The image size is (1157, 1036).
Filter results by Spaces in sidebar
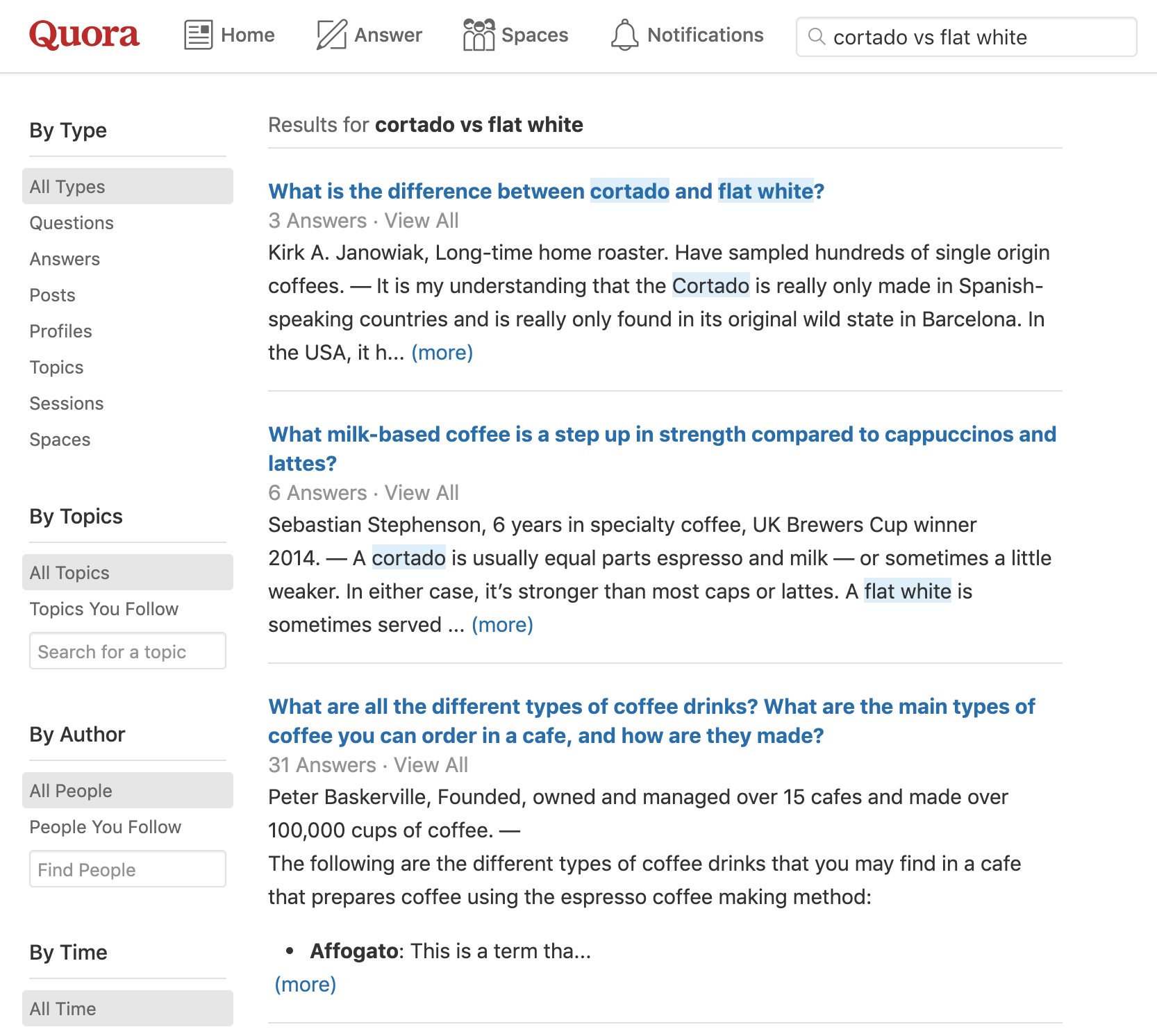point(60,440)
